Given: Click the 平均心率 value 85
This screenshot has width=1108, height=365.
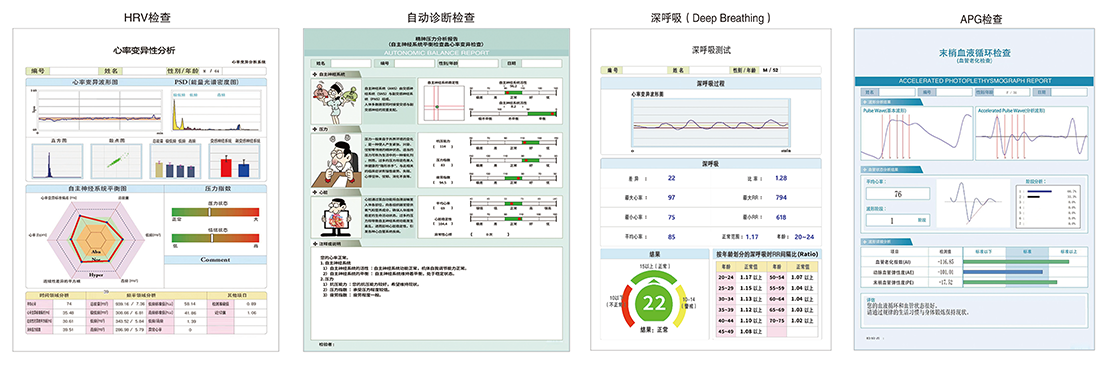Looking at the screenshot, I should [671, 237].
